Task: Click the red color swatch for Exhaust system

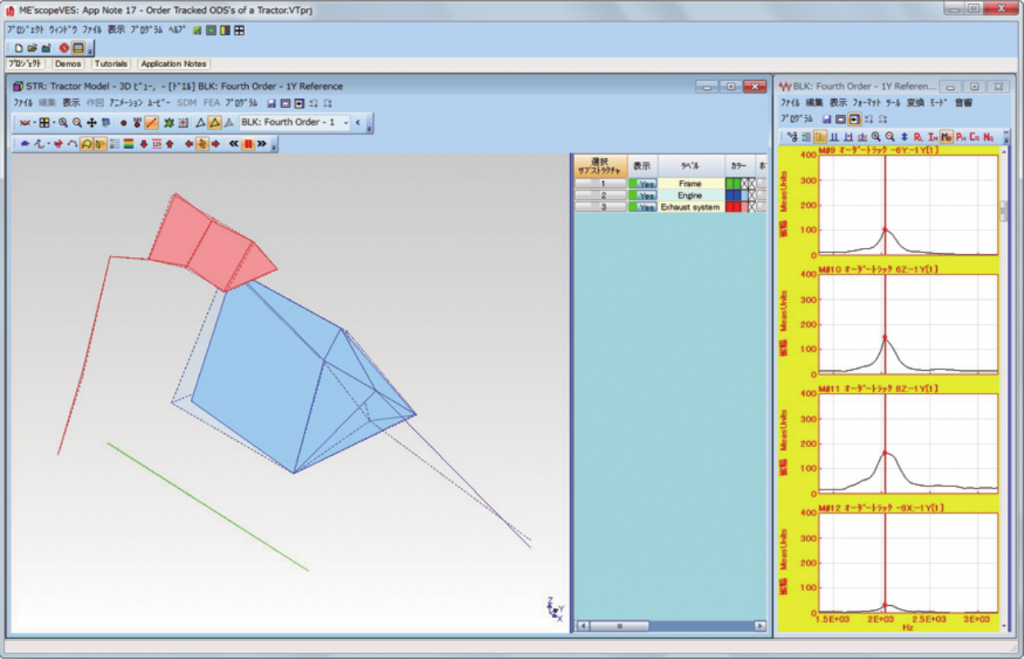Action: point(733,207)
